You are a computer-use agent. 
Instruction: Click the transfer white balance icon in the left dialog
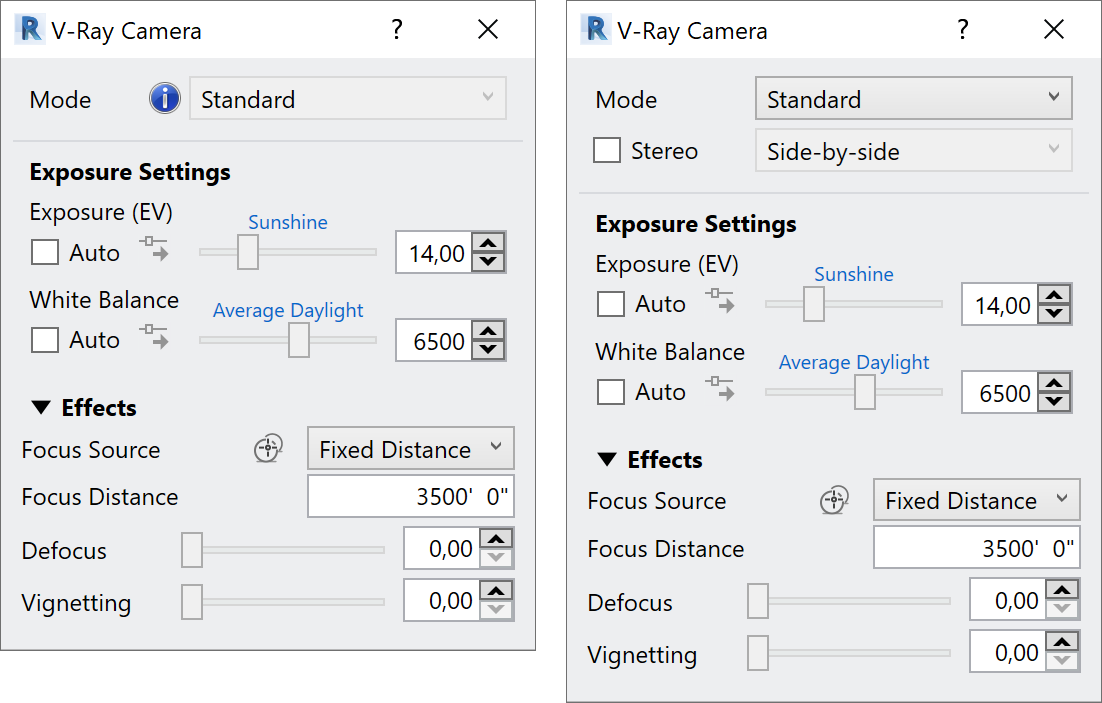point(154,337)
